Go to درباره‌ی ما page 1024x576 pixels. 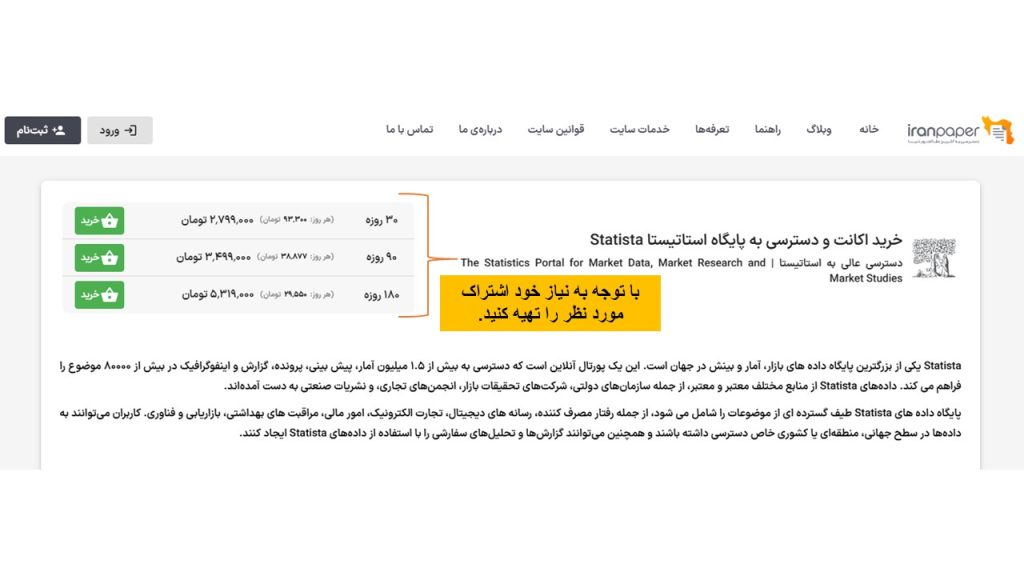(480, 129)
